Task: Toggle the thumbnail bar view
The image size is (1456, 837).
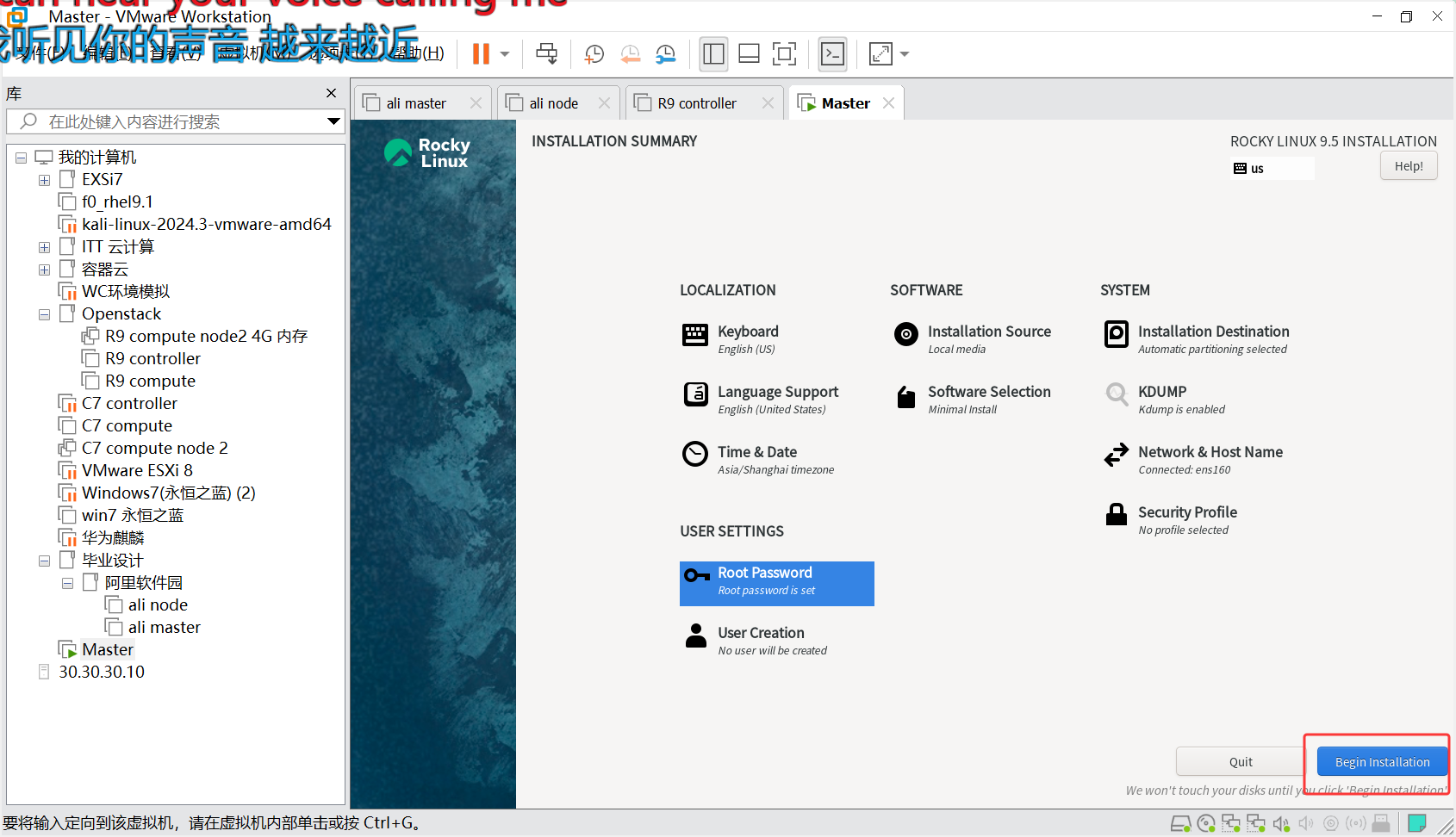Action: click(750, 54)
